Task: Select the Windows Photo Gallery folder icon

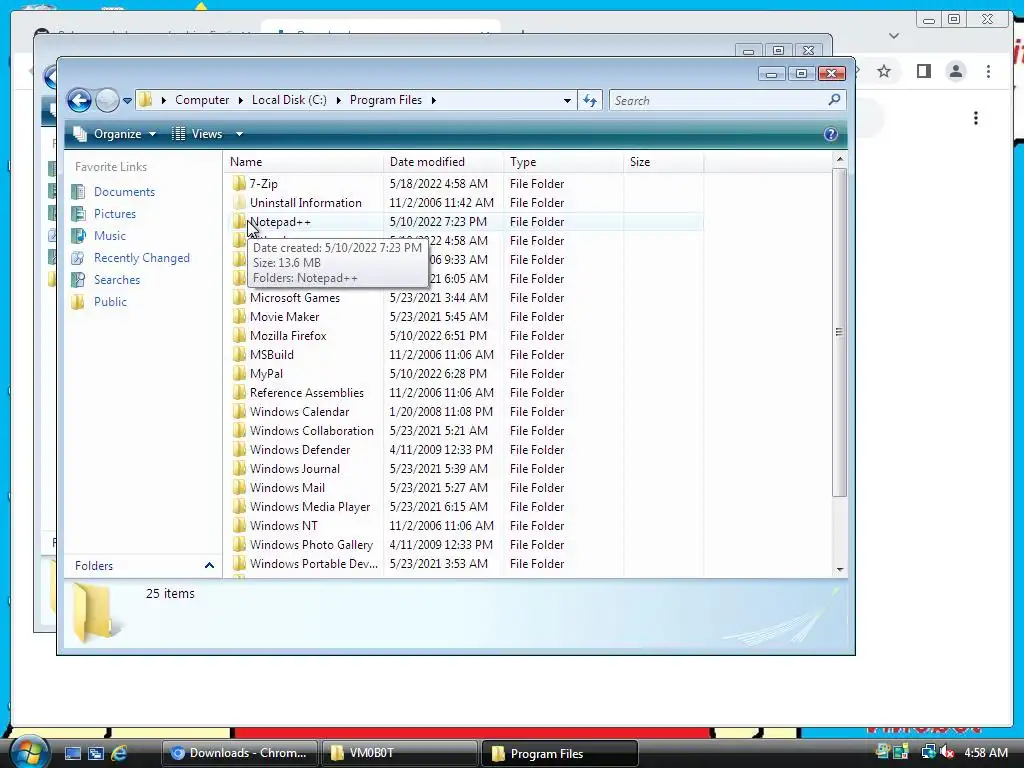Action: pyautogui.click(x=239, y=544)
